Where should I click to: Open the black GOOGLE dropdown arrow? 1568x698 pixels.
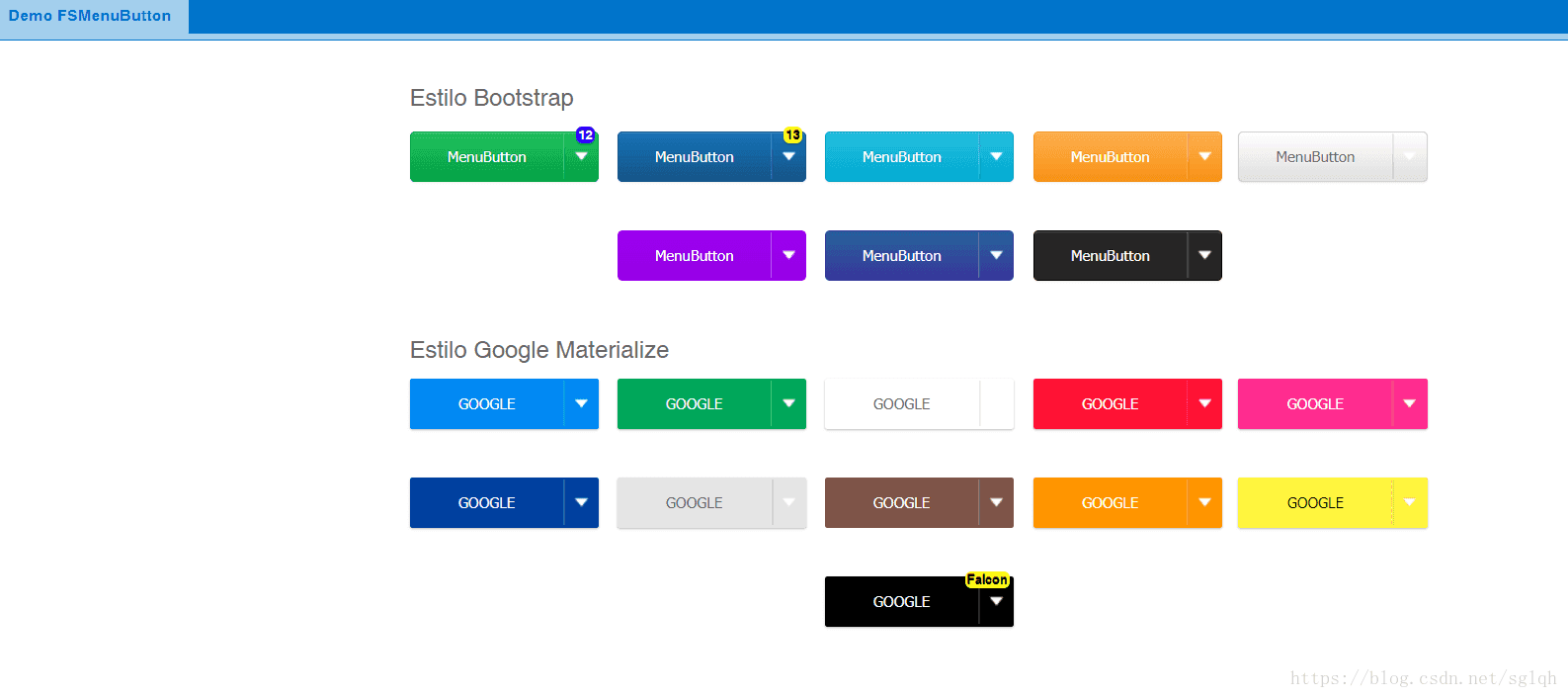tap(996, 602)
